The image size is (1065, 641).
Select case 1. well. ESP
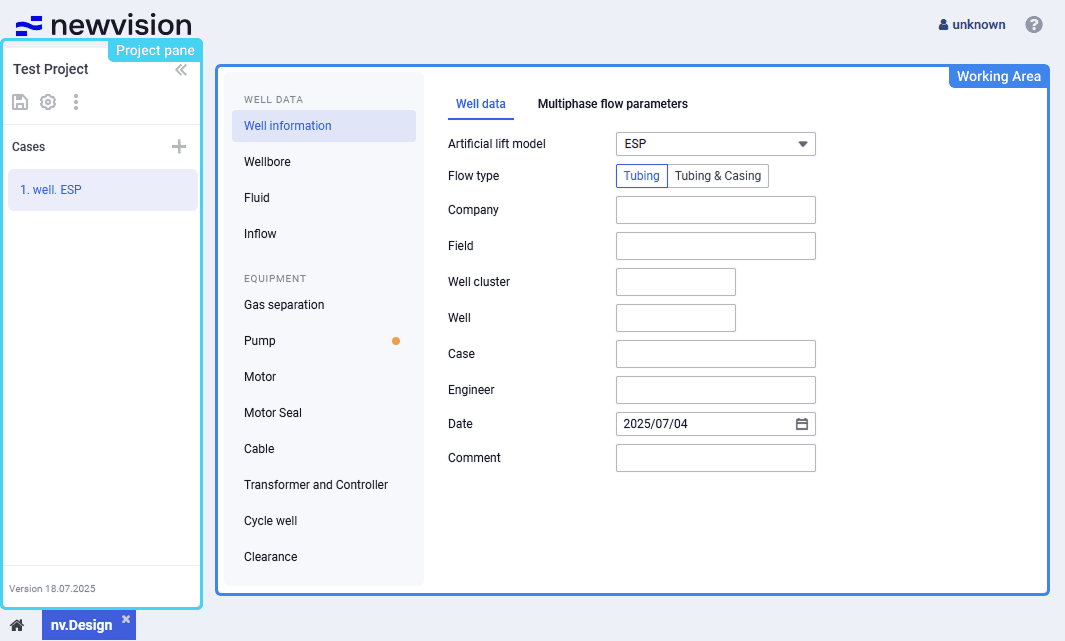102,190
